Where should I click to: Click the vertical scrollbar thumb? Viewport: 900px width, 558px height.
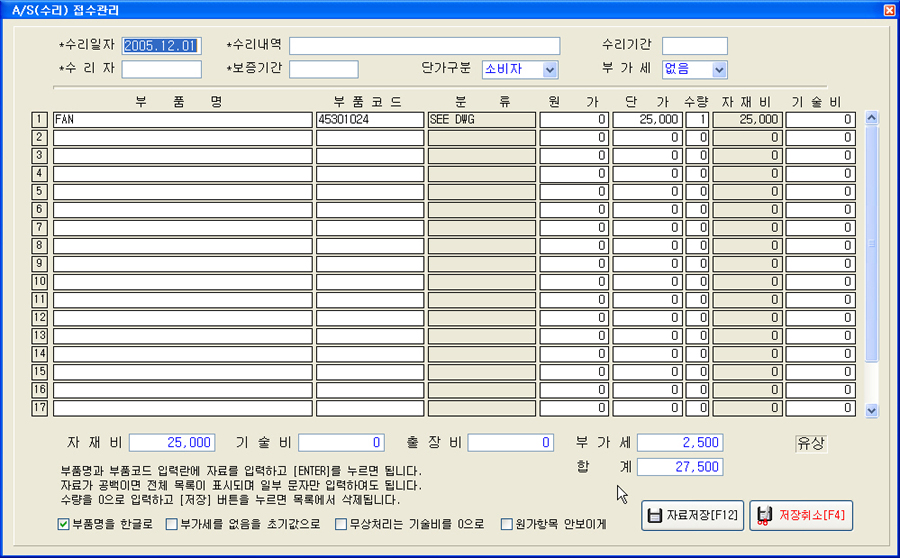click(x=871, y=244)
